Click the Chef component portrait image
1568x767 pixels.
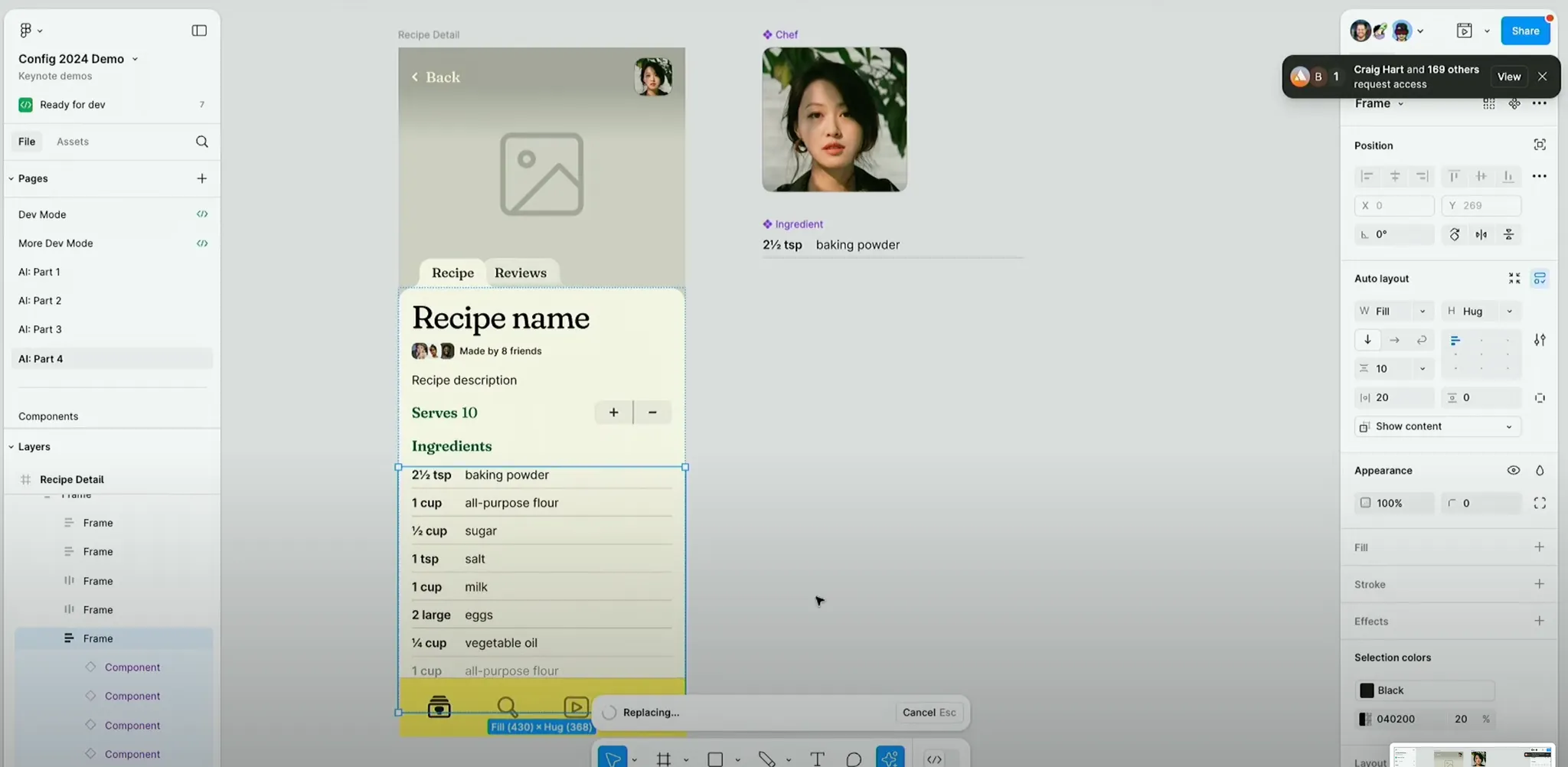pos(835,119)
